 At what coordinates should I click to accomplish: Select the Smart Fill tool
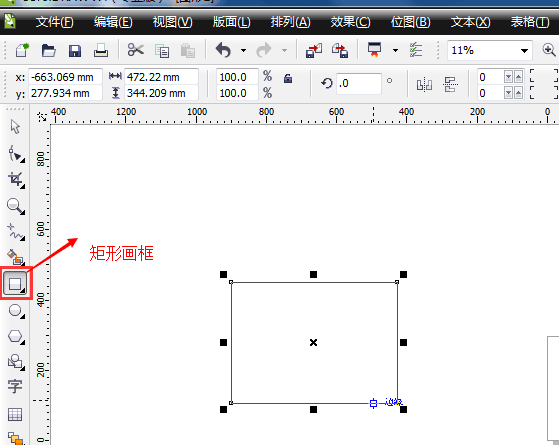[x=16, y=257]
